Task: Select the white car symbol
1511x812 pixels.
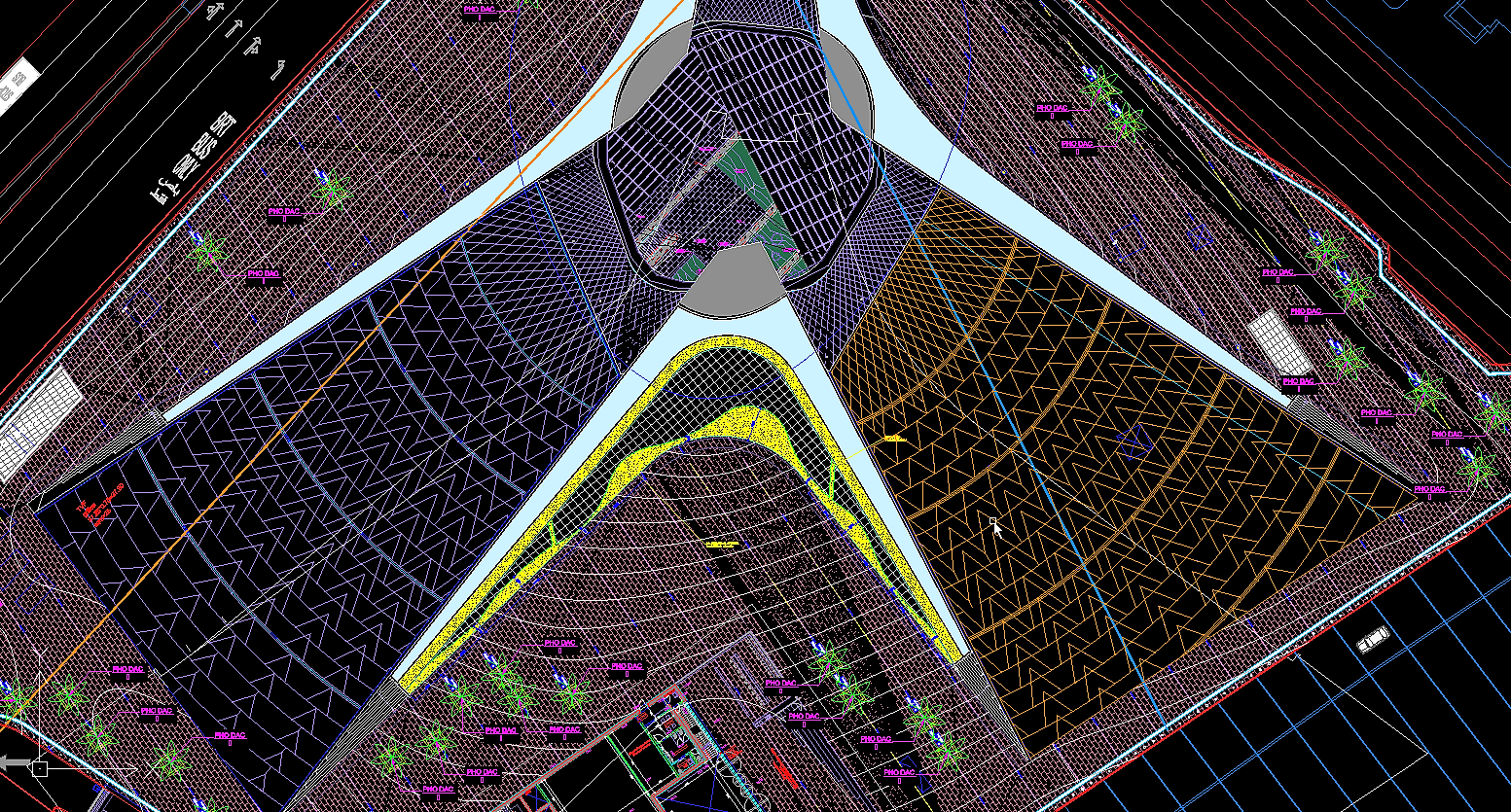Action: (1373, 640)
